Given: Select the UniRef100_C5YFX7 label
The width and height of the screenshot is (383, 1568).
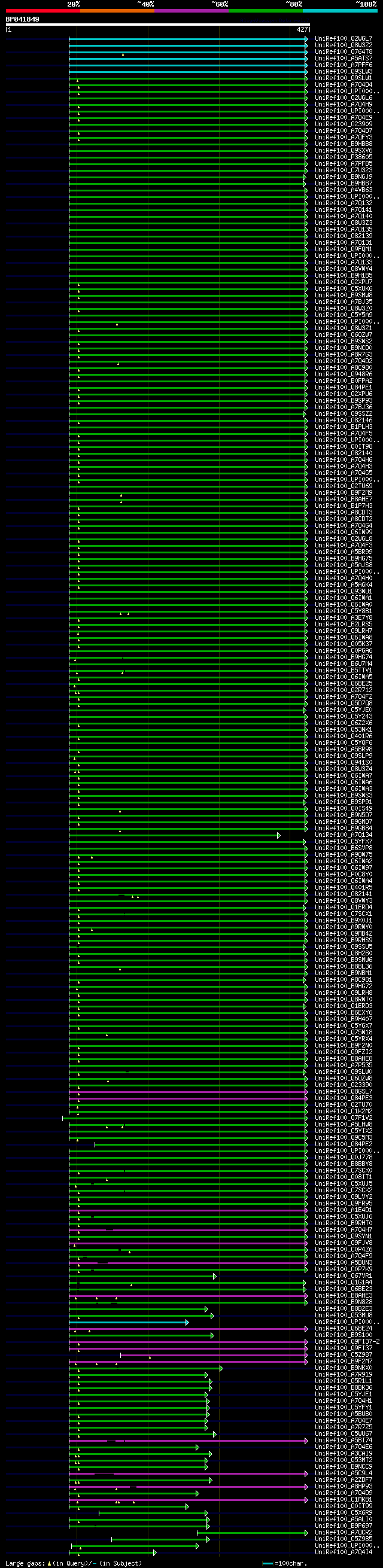Looking at the screenshot, I should tap(344, 842).
